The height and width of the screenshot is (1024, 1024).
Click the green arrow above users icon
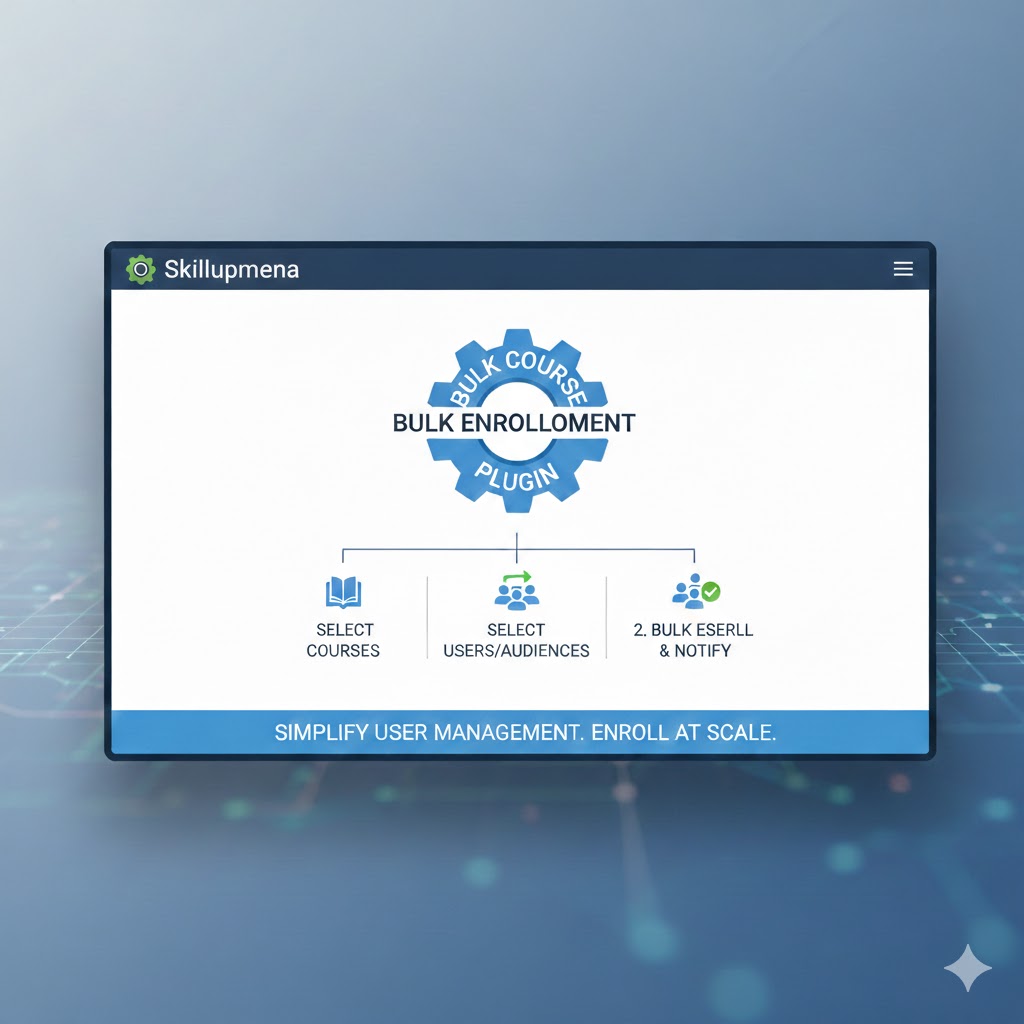516,577
